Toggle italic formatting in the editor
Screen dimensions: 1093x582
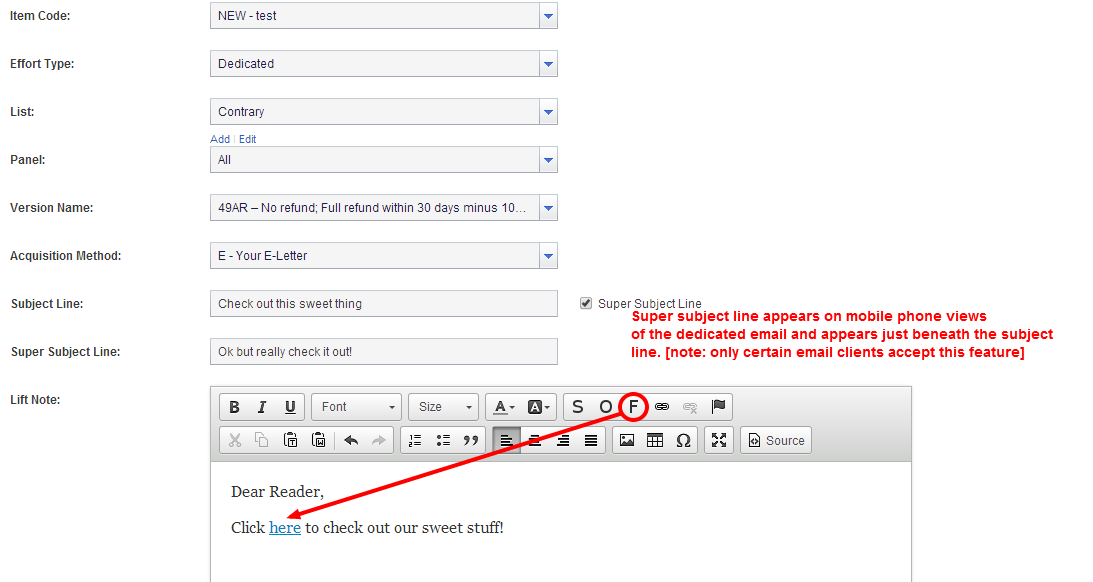[x=262, y=407]
